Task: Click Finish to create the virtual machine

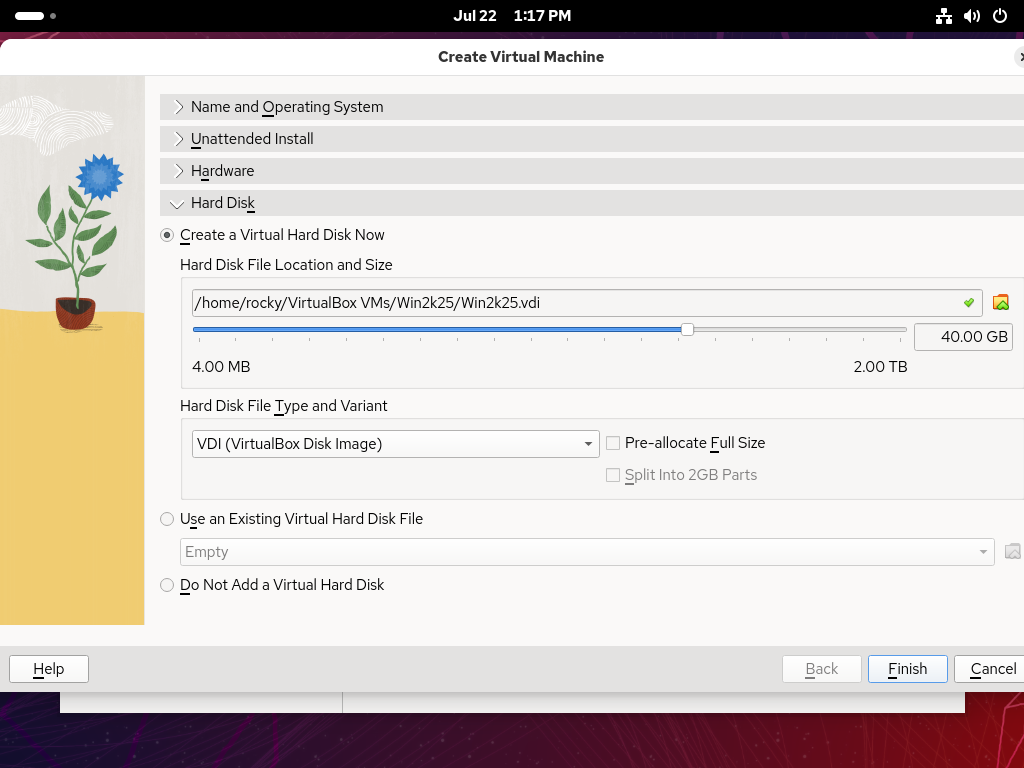Action: coord(907,668)
